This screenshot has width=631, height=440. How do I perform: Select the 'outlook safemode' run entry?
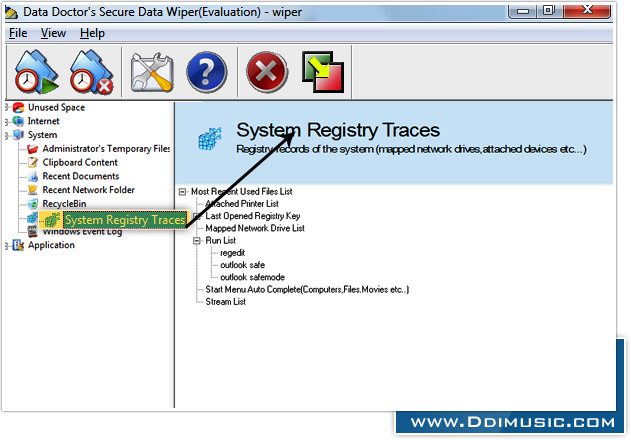[x=252, y=277]
